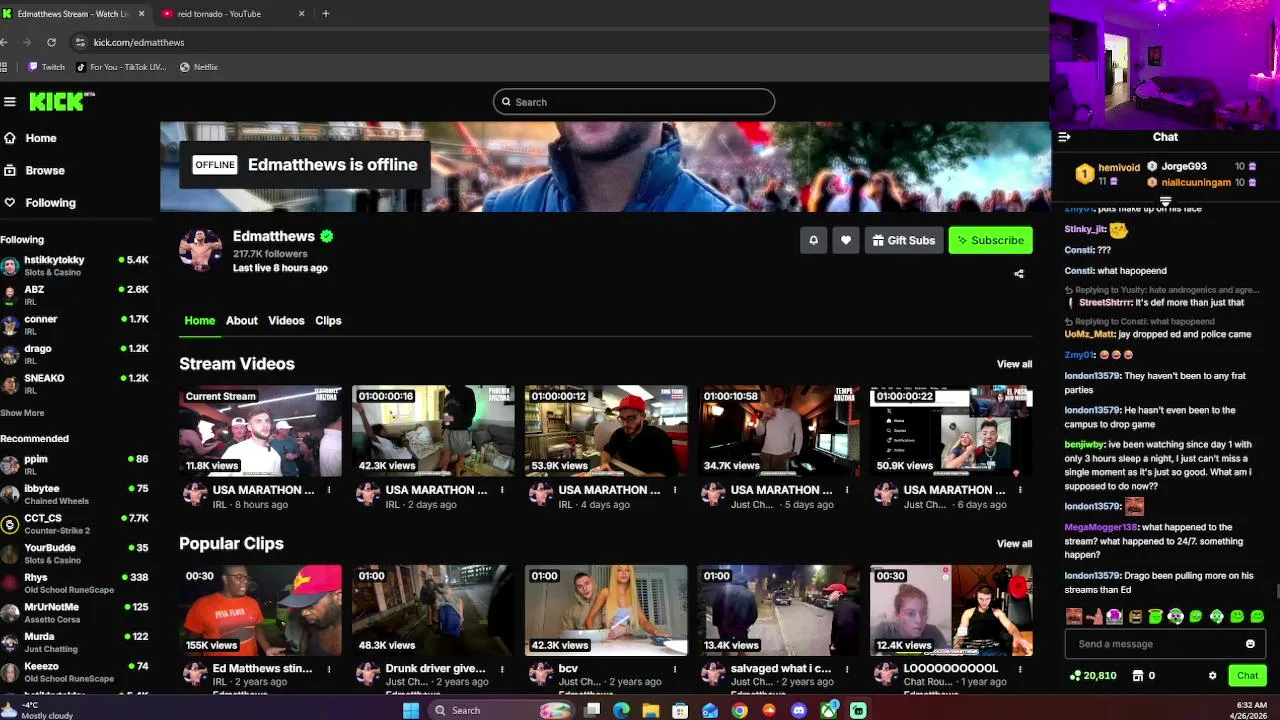
Task: Open the chat shop icon showing 0
Action: pos(1144,676)
